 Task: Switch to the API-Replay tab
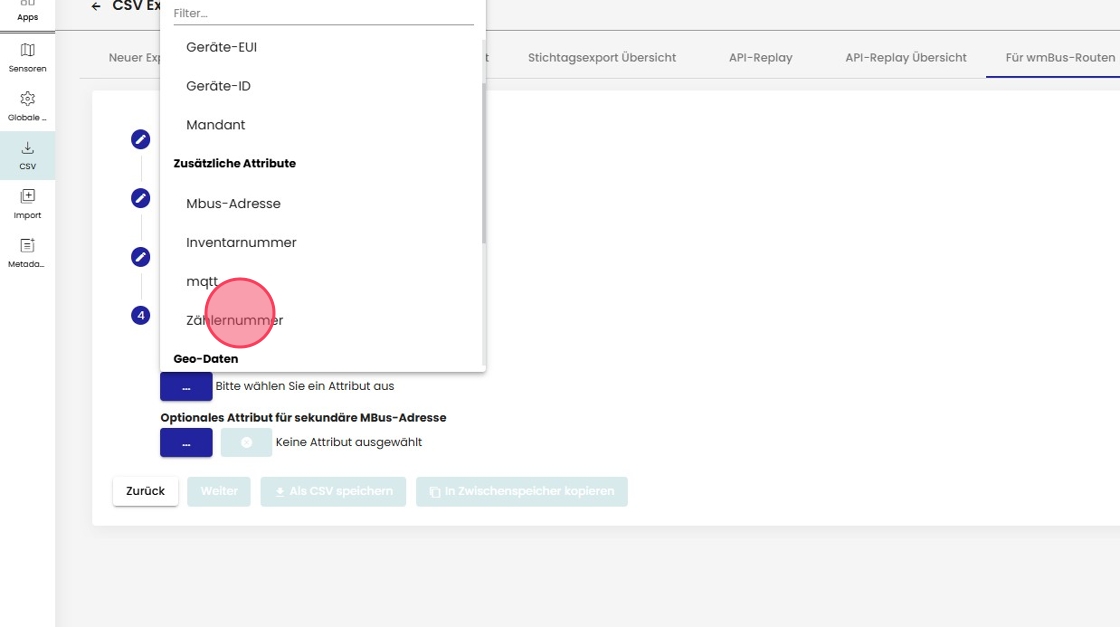click(x=760, y=58)
